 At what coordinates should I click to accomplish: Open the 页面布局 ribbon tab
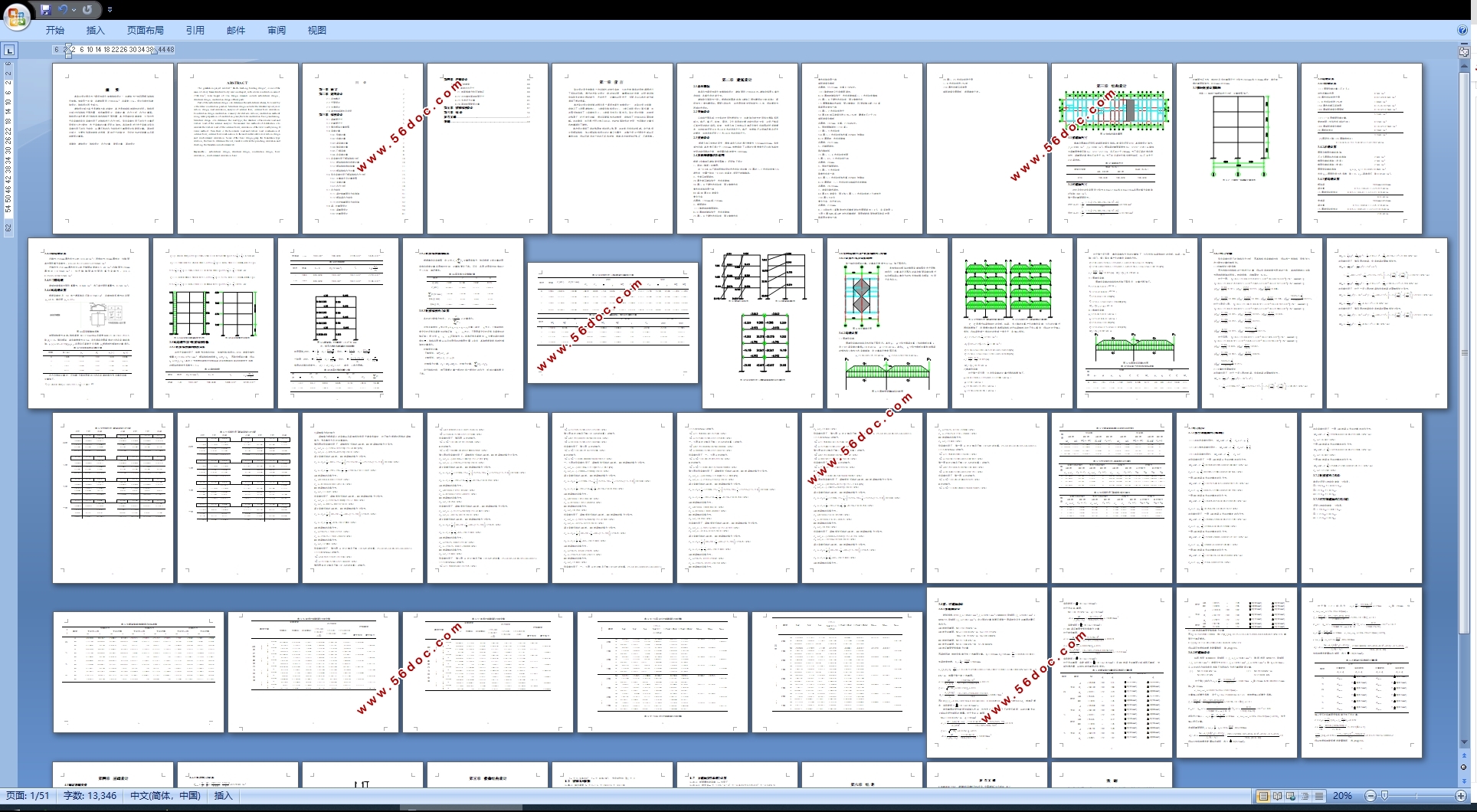[146, 31]
